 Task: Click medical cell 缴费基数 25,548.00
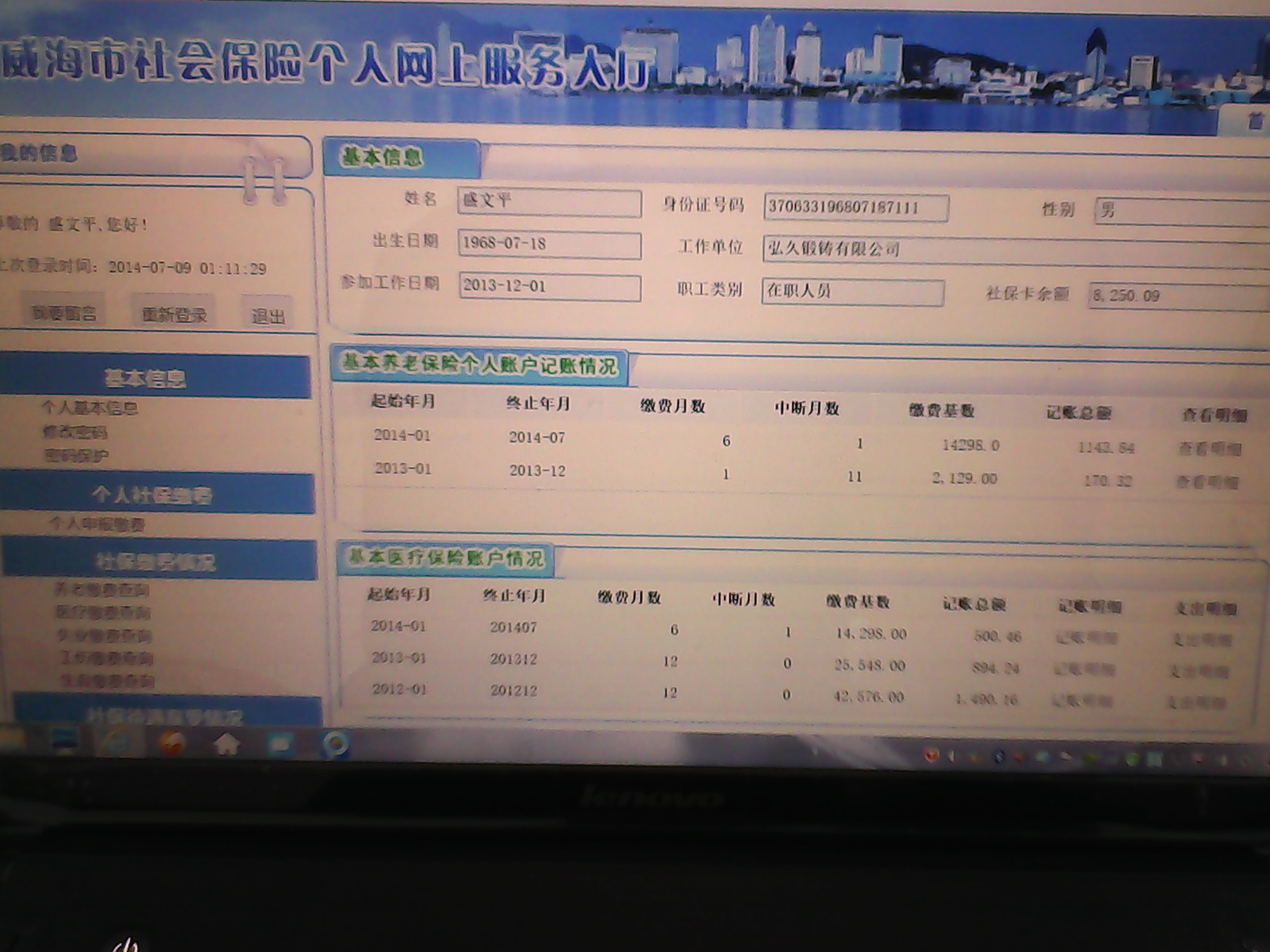[x=870, y=666]
